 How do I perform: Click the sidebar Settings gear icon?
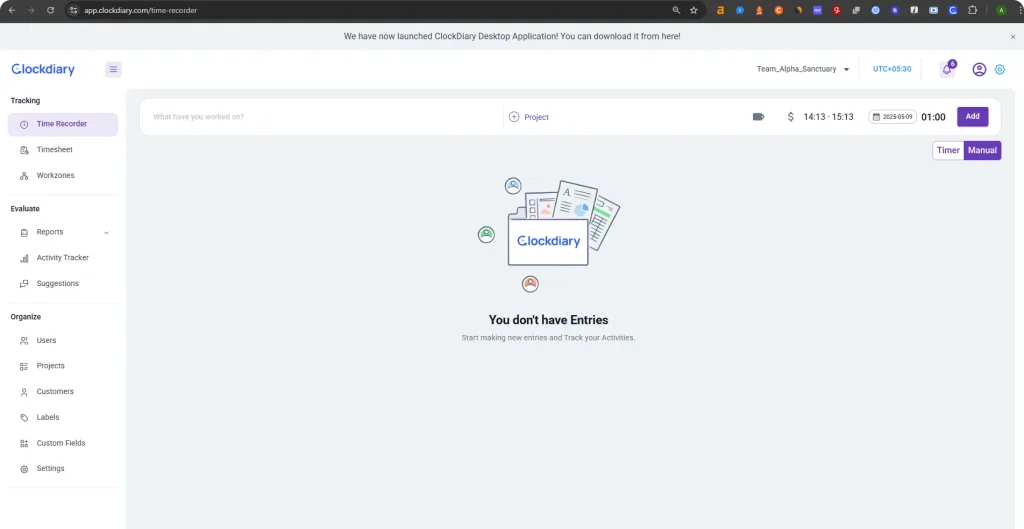point(24,469)
